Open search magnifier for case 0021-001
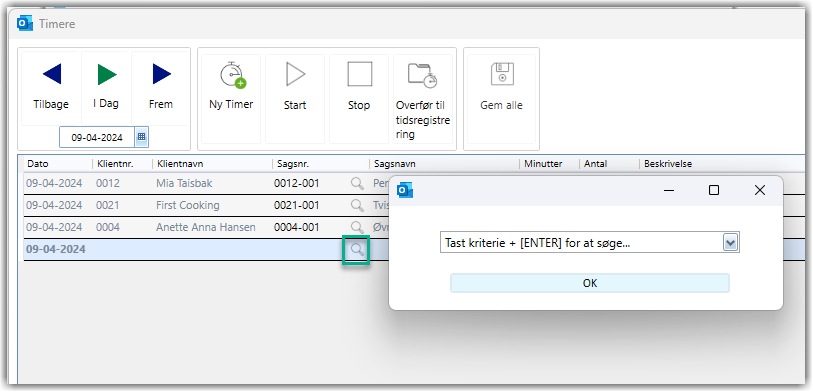 pos(357,205)
